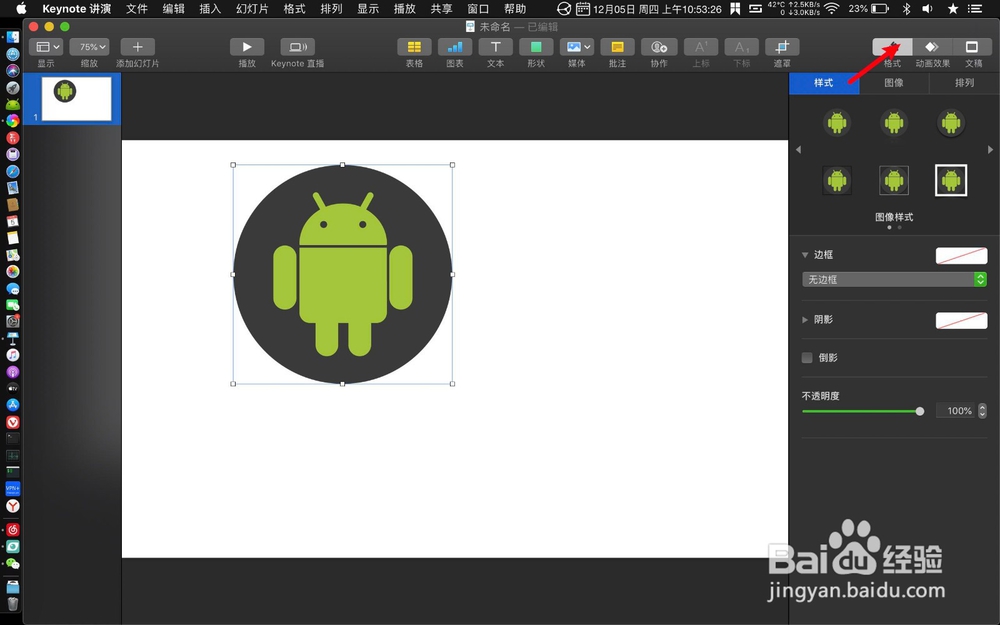Open Launchpad rocket icon in the Dock

13,88
